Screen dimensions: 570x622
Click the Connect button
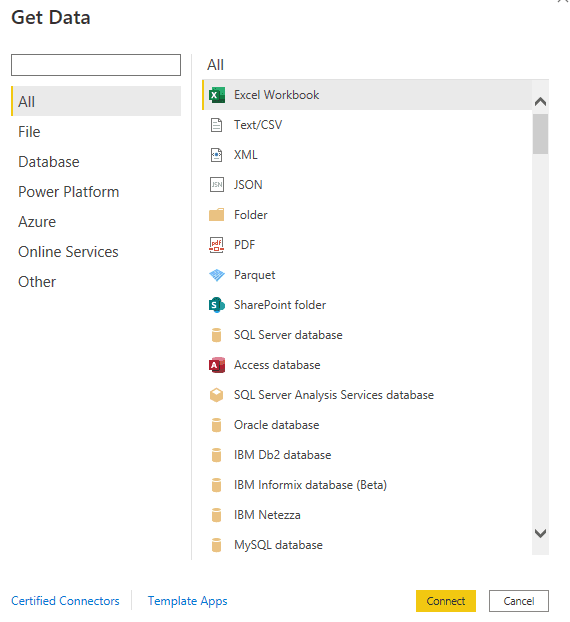[446, 601]
